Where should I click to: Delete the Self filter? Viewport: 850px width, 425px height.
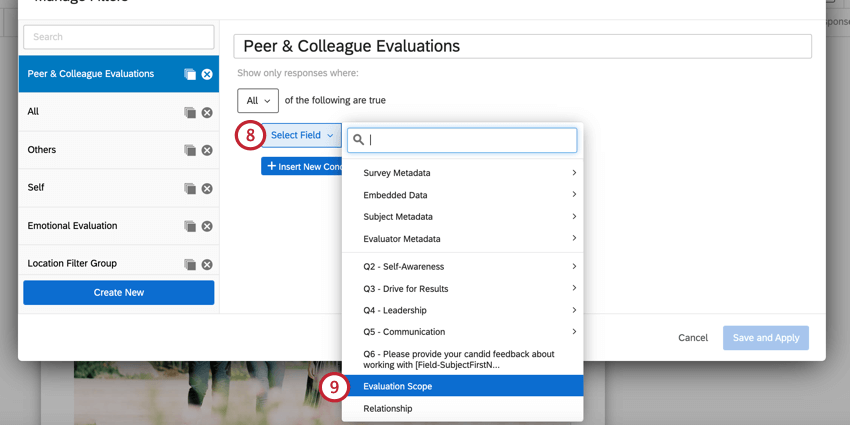207,188
